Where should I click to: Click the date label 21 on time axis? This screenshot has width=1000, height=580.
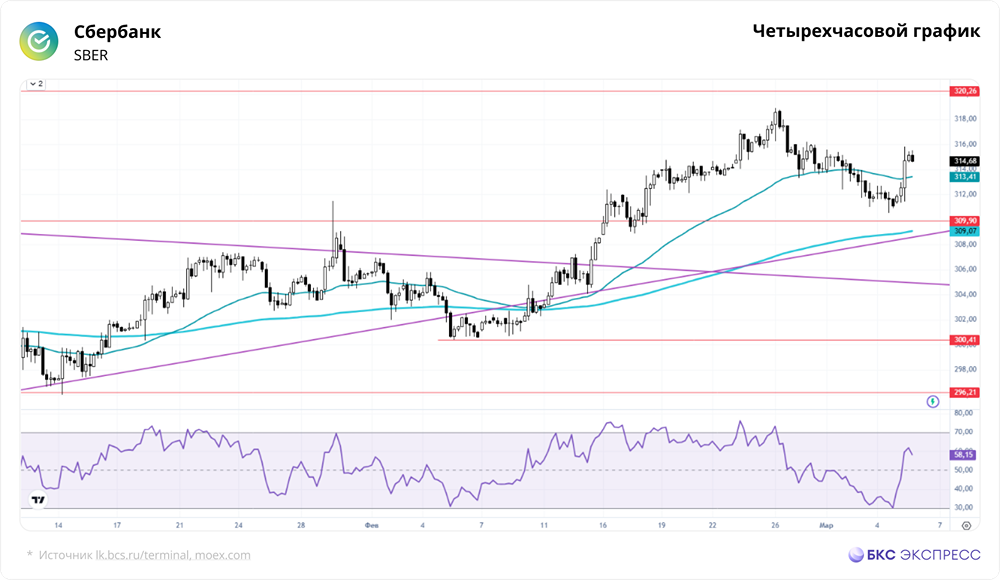(179, 526)
